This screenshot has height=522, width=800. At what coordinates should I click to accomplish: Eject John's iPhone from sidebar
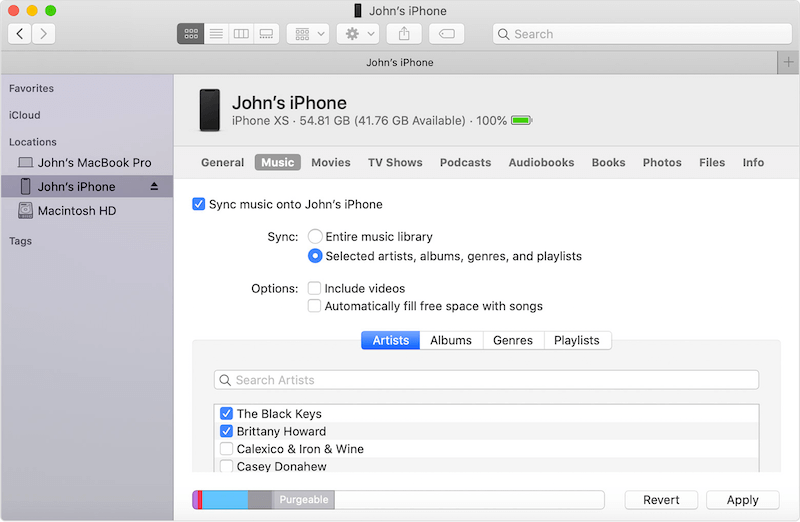(154, 187)
